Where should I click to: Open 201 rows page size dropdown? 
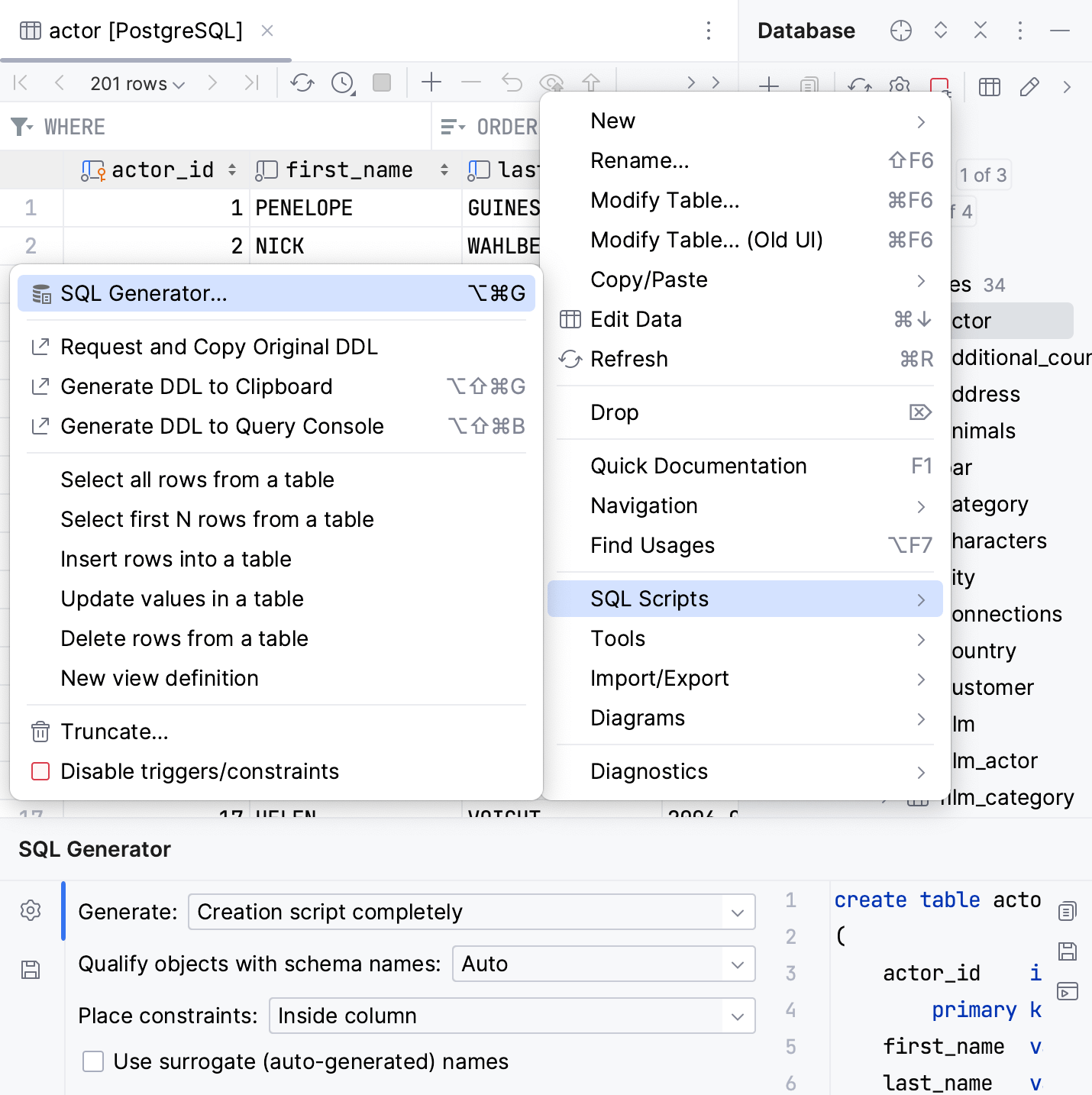pos(137,83)
